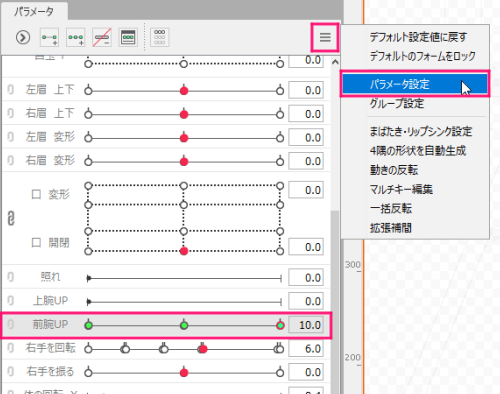Select the 前腕UP parameter name
Screen dimensions: 500x394
(x=50, y=324)
